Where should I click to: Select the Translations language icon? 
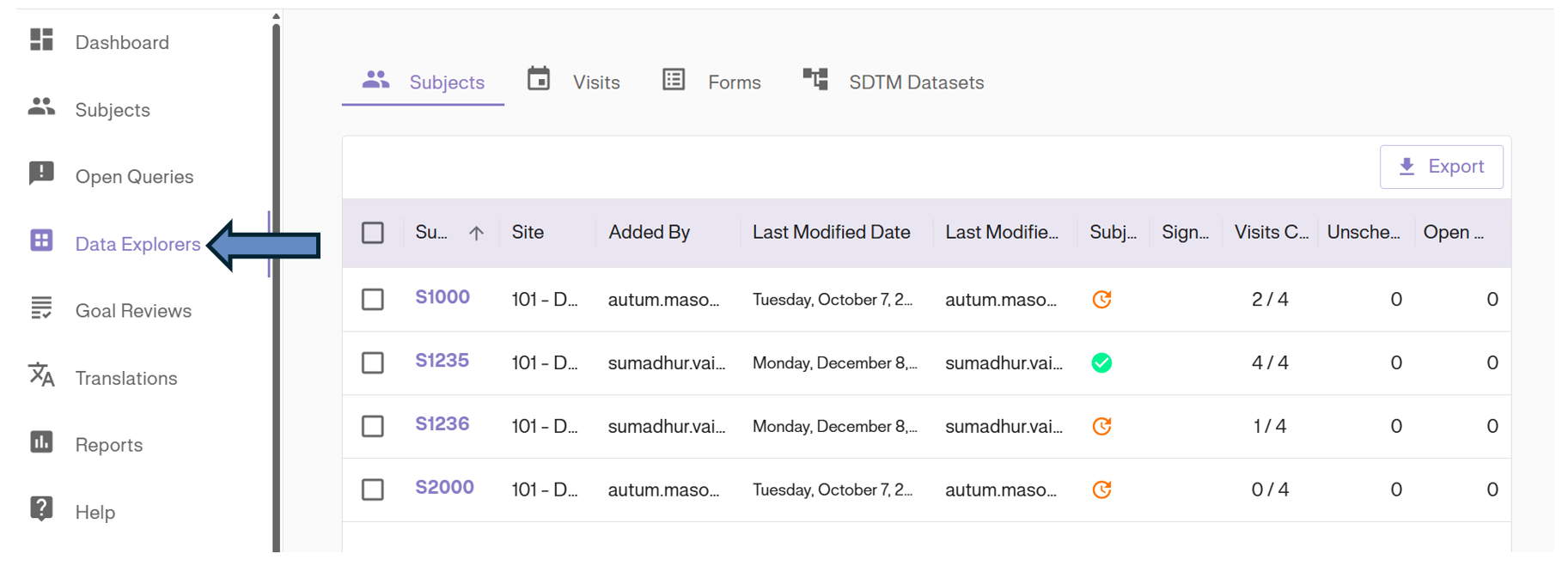pyautogui.click(x=40, y=378)
